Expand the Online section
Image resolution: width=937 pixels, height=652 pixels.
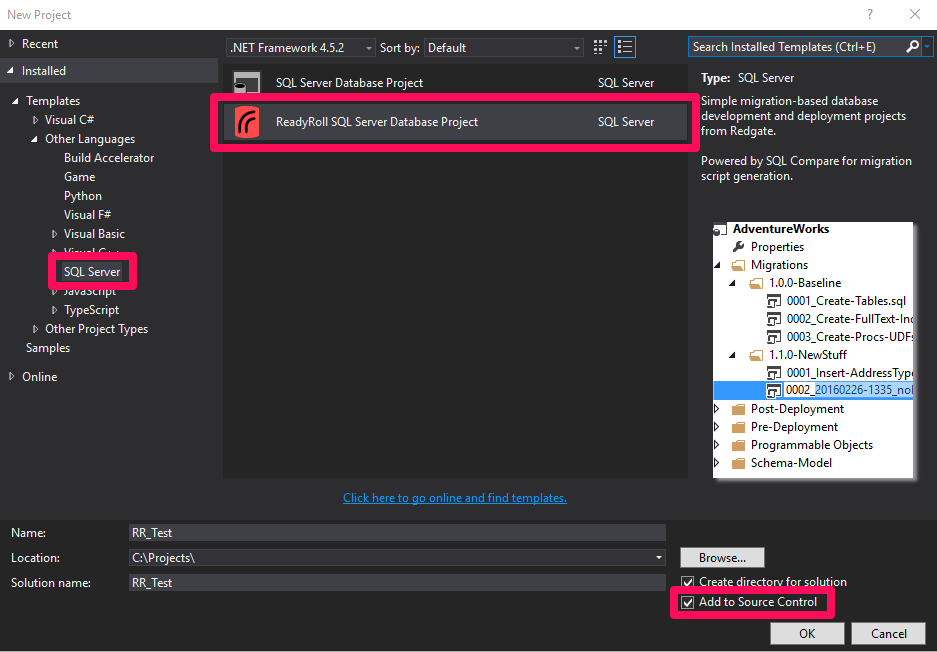[11, 376]
